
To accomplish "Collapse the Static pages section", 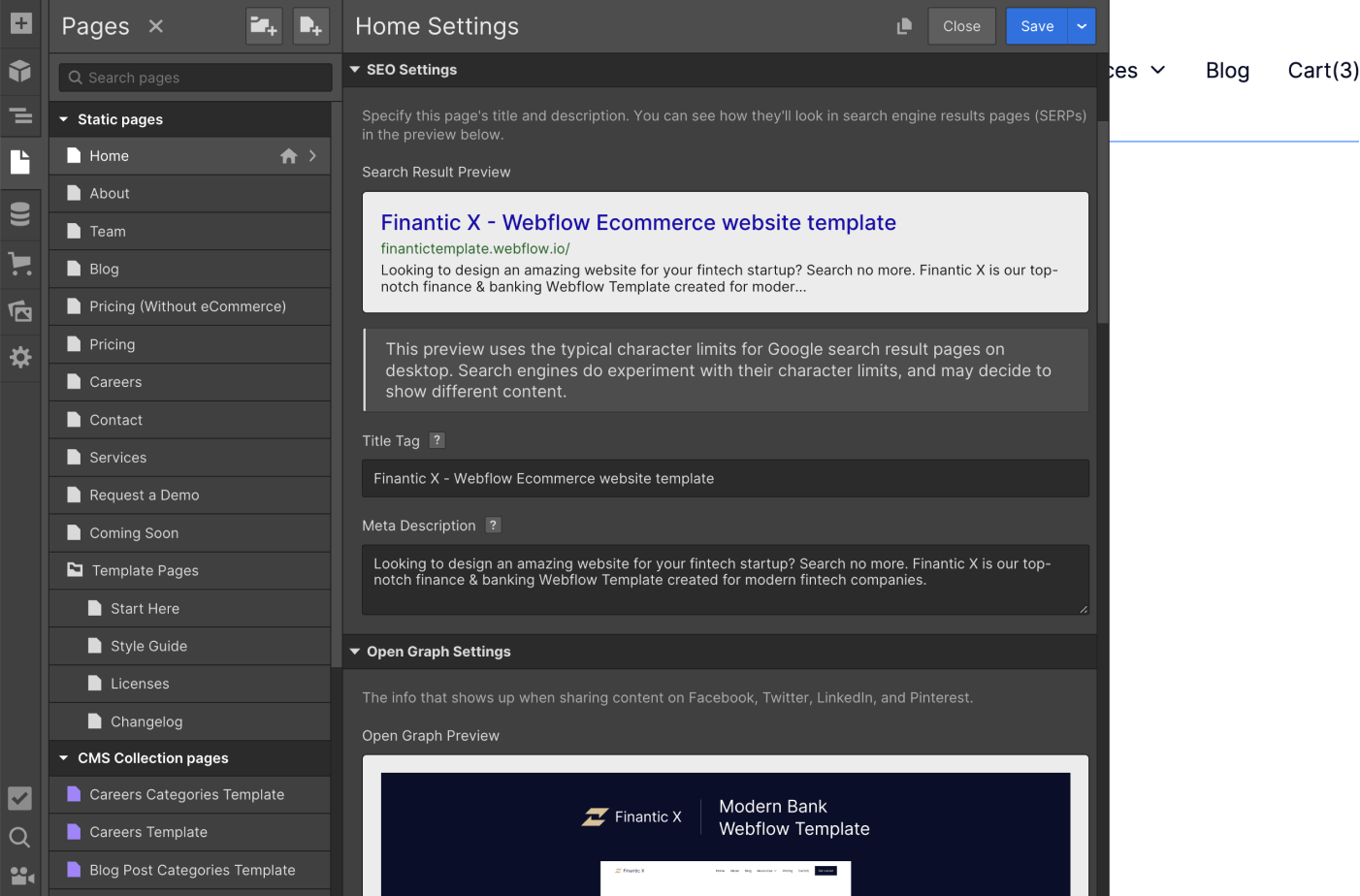I will (x=64, y=119).
